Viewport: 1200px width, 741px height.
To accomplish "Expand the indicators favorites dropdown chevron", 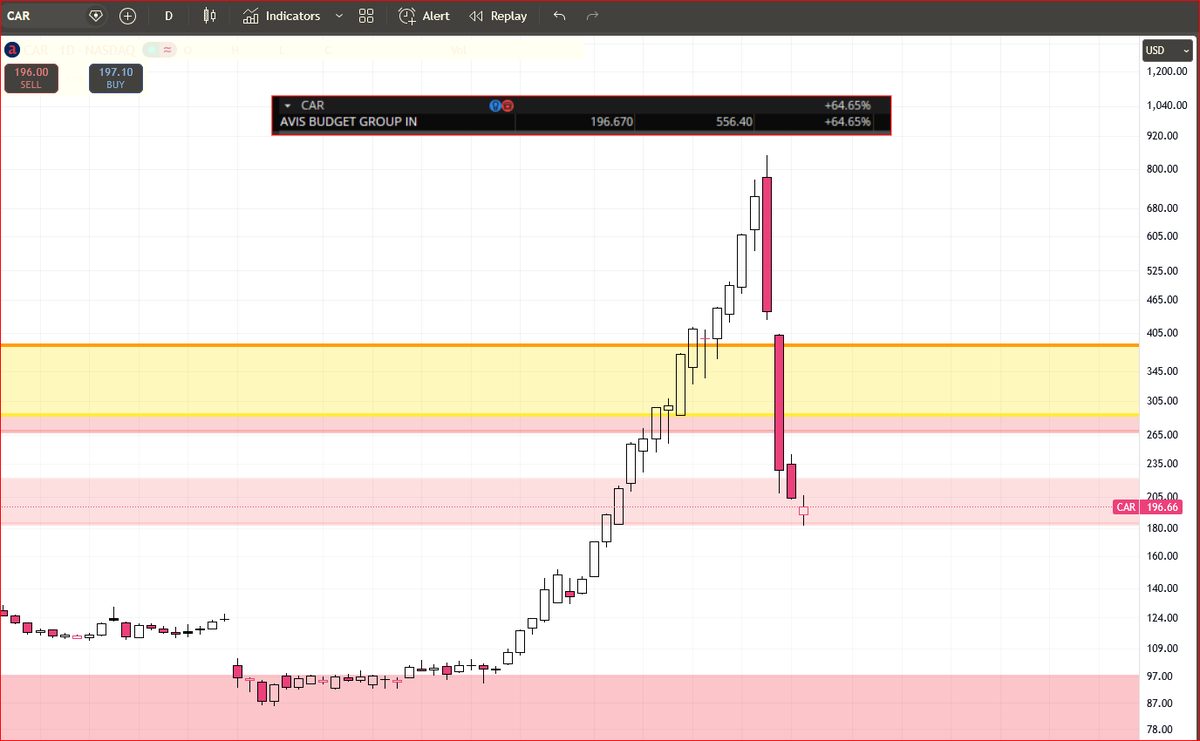I will [339, 16].
